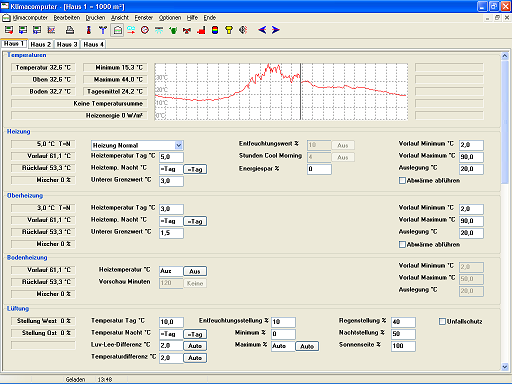The height and width of the screenshot is (384, 512).
Task: Click the Ende menu item
Action: point(210,18)
